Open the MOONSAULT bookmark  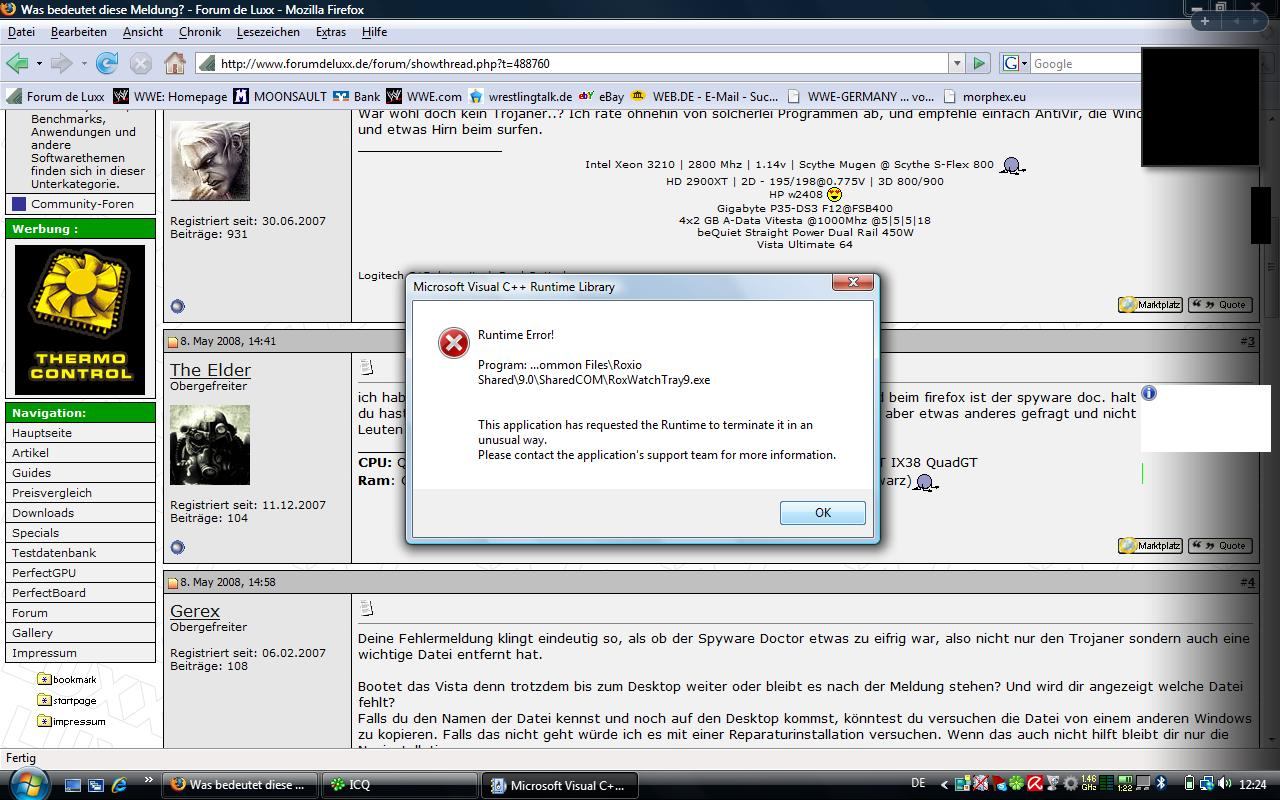[280, 97]
